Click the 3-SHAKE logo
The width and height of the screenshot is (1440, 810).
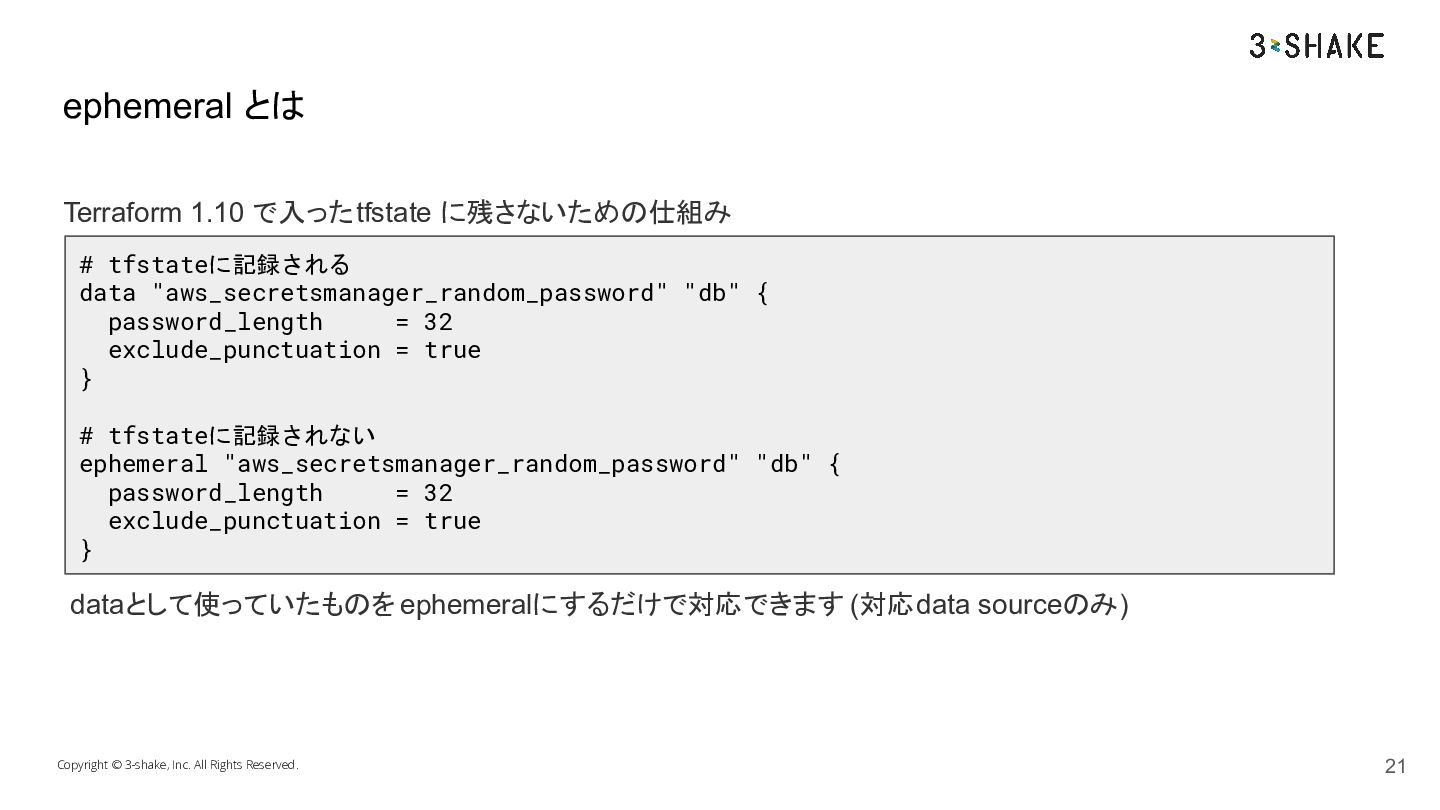(1316, 45)
